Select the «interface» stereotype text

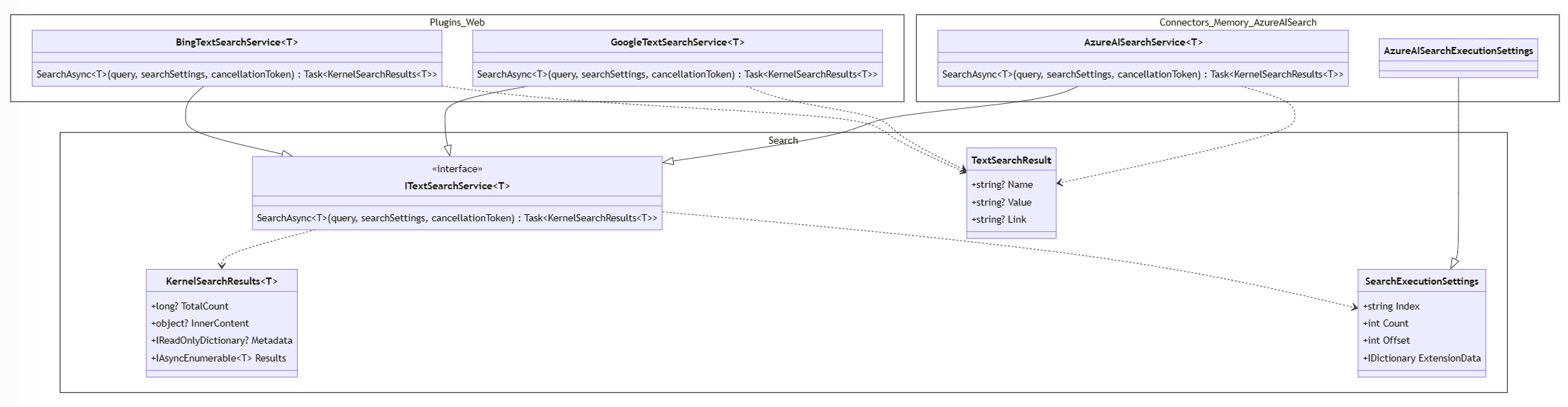[x=457, y=169]
